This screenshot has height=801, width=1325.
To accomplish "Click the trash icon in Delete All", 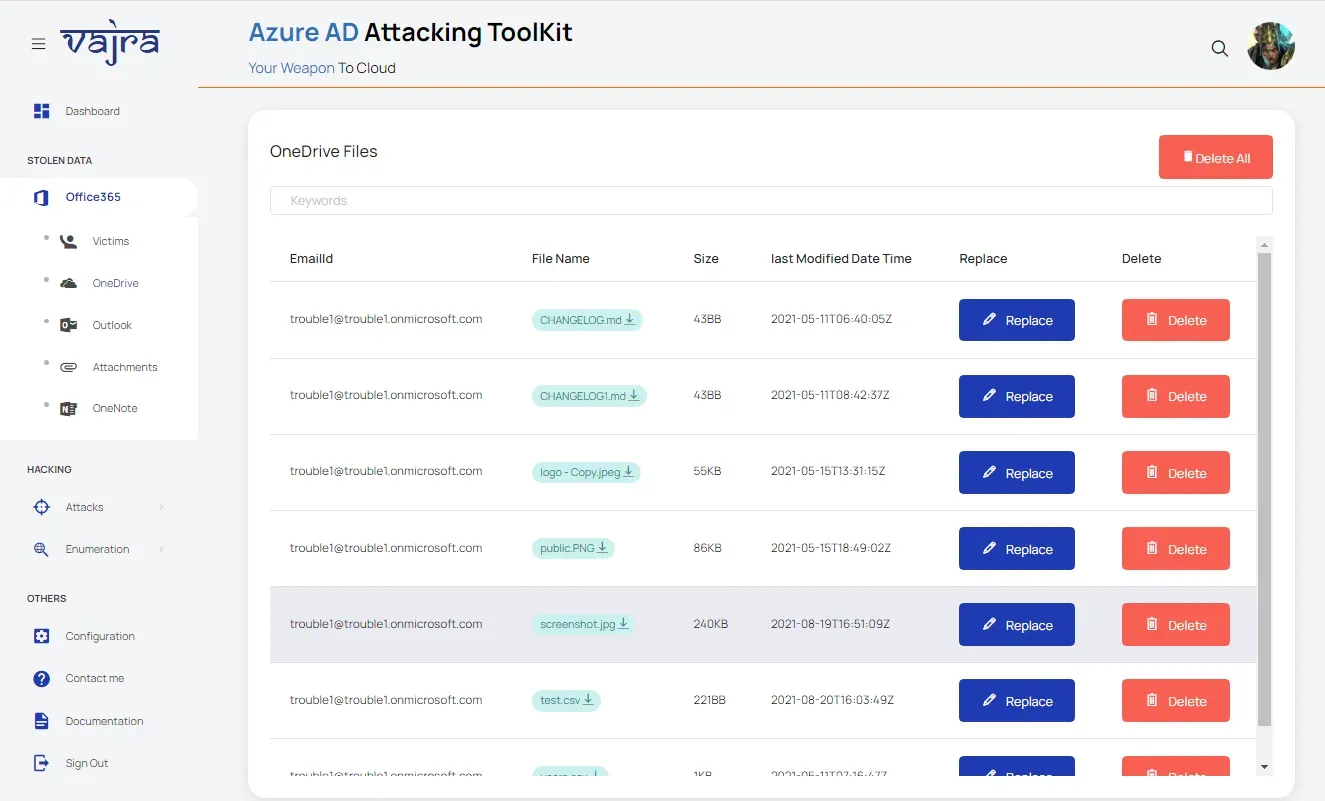I will pos(1188,157).
